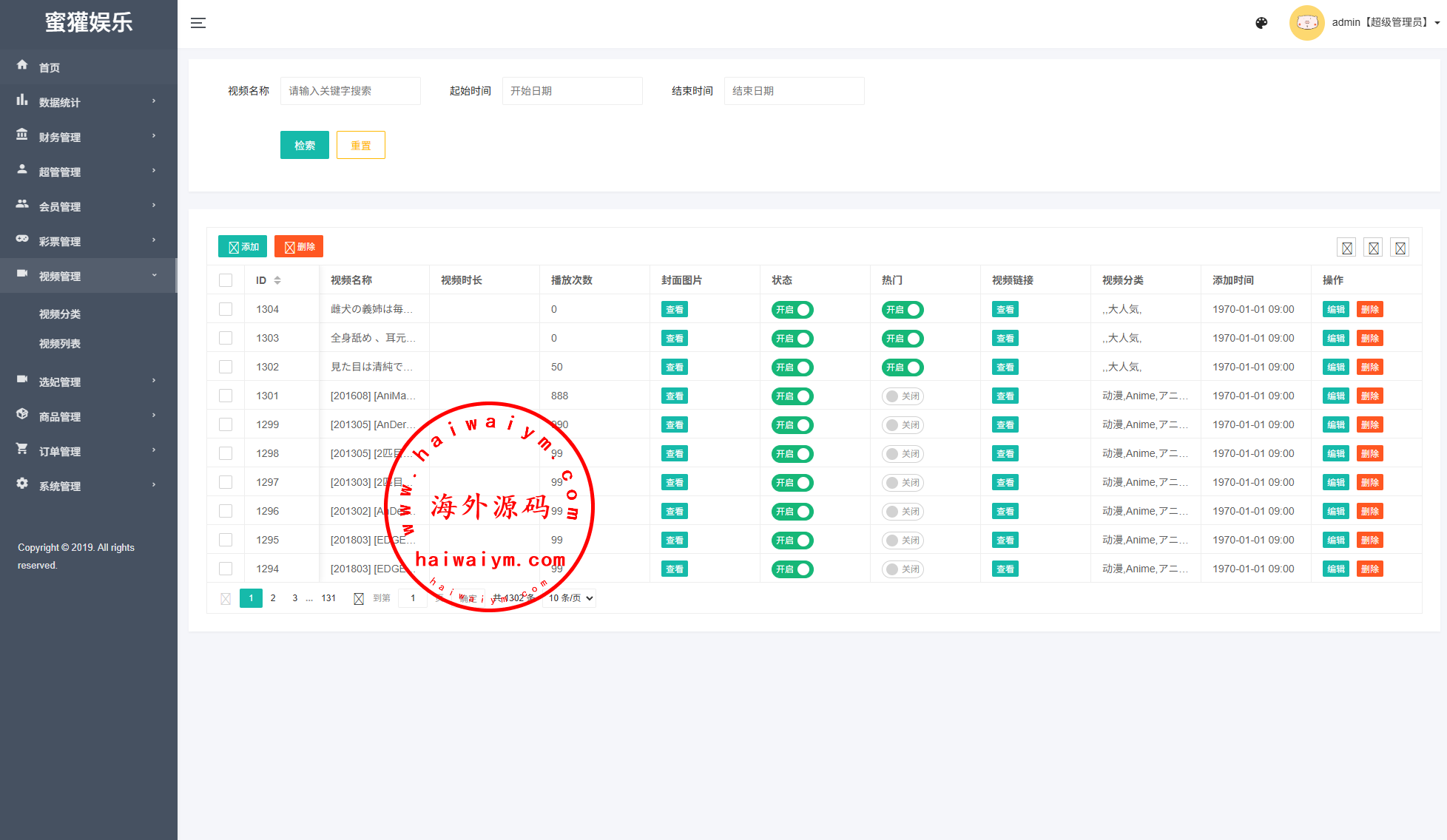This screenshot has width=1447, height=840.
Task: Click the leftmost table toolbar icon
Action: [1346, 248]
